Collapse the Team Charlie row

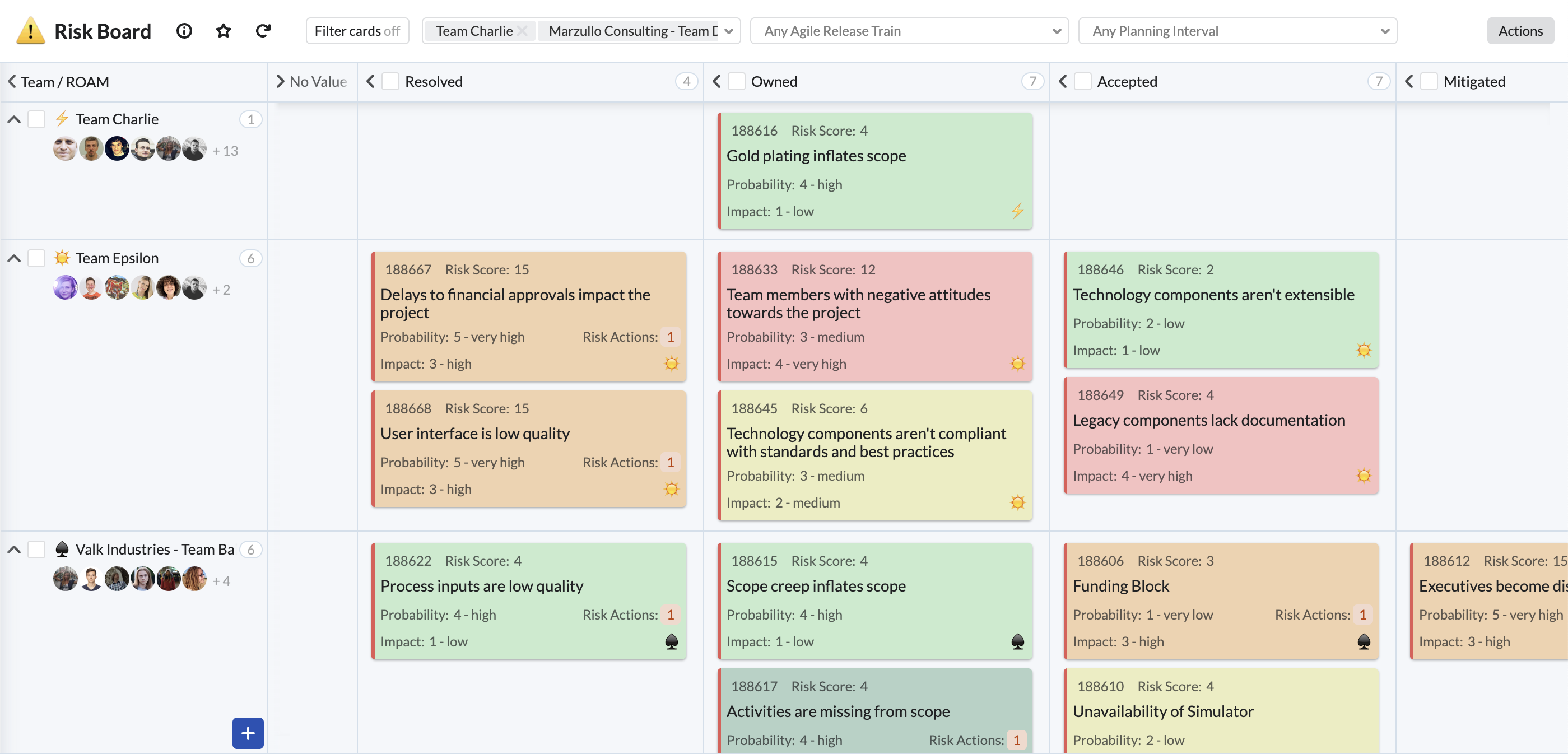pos(14,119)
